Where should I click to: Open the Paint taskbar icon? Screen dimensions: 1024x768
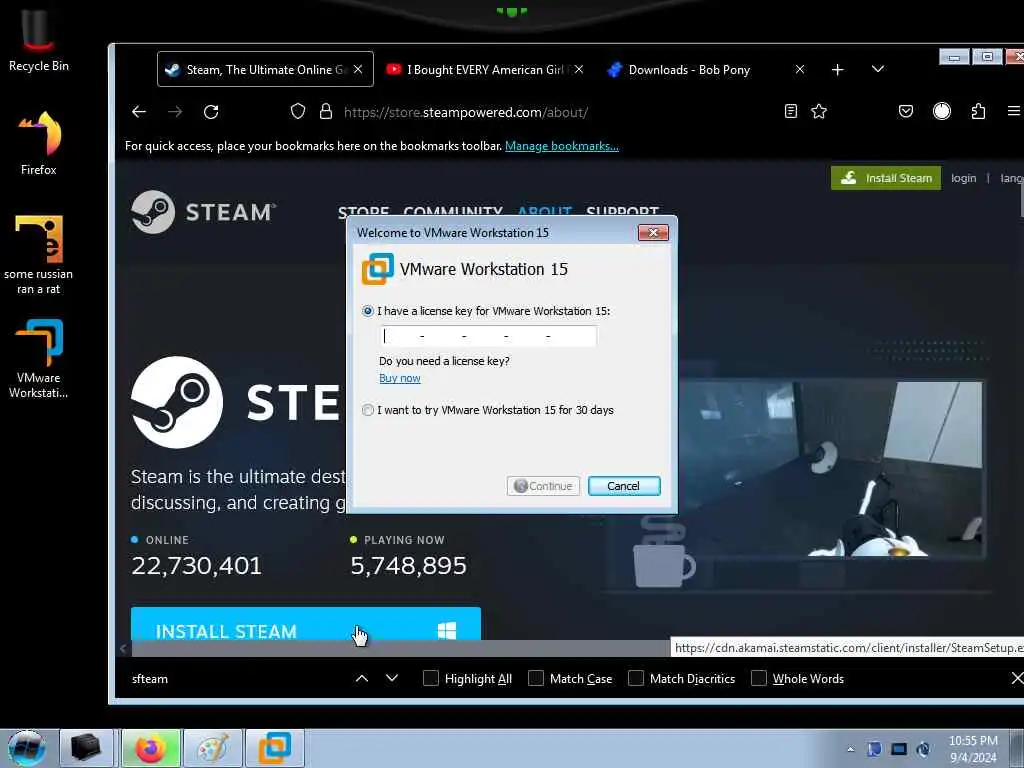click(213, 748)
